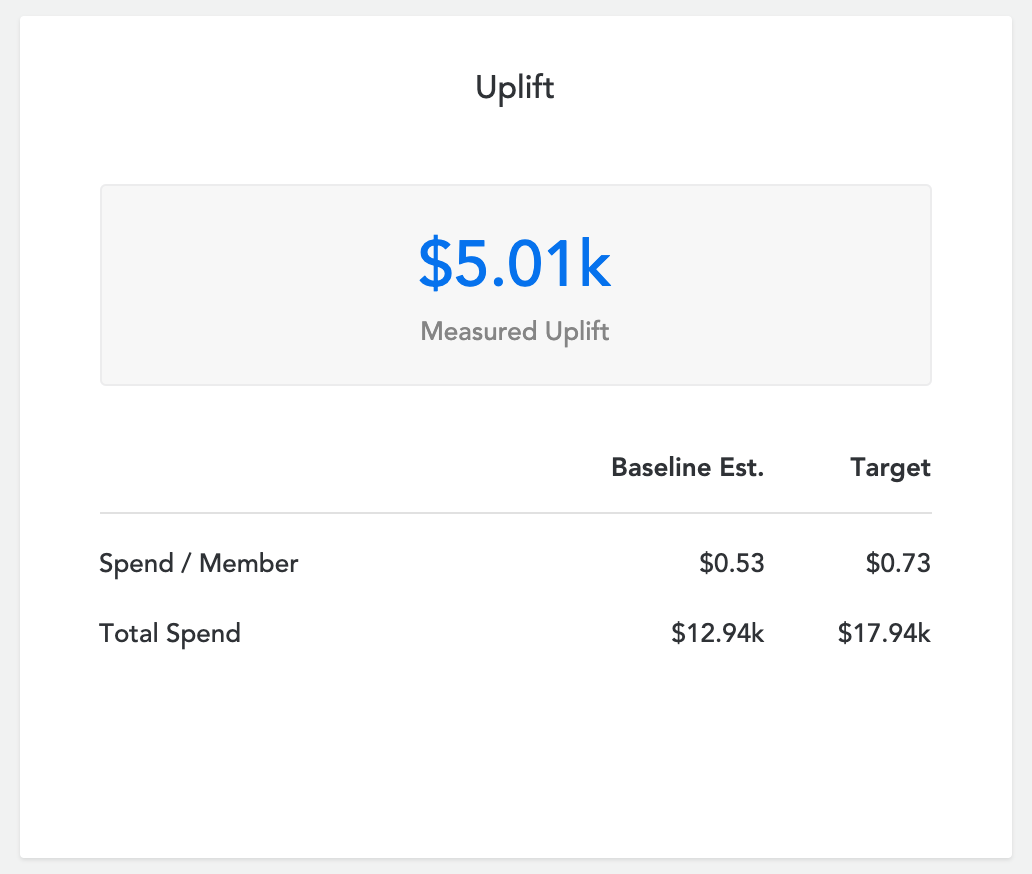1032x874 pixels.
Task: Click the Uplift card title
Action: [515, 88]
